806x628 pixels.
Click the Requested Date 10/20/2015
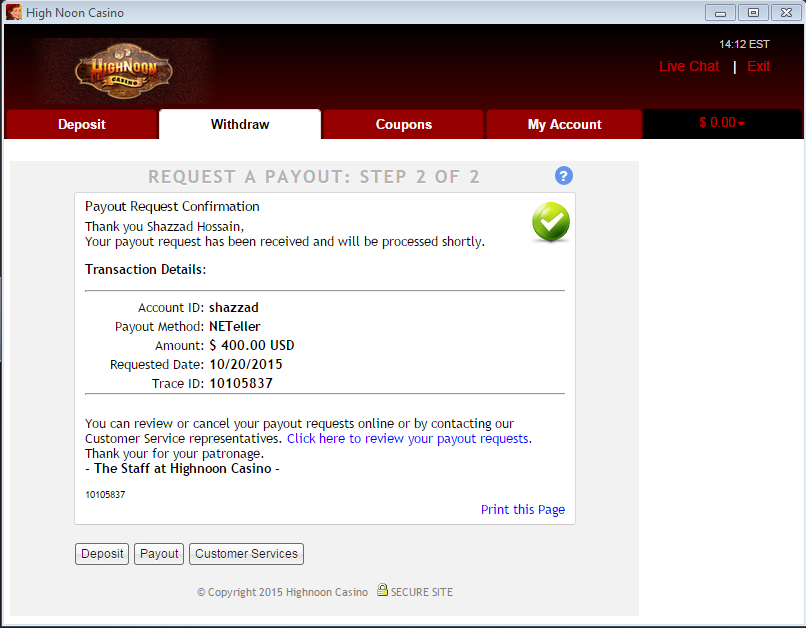[x=246, y=364]
